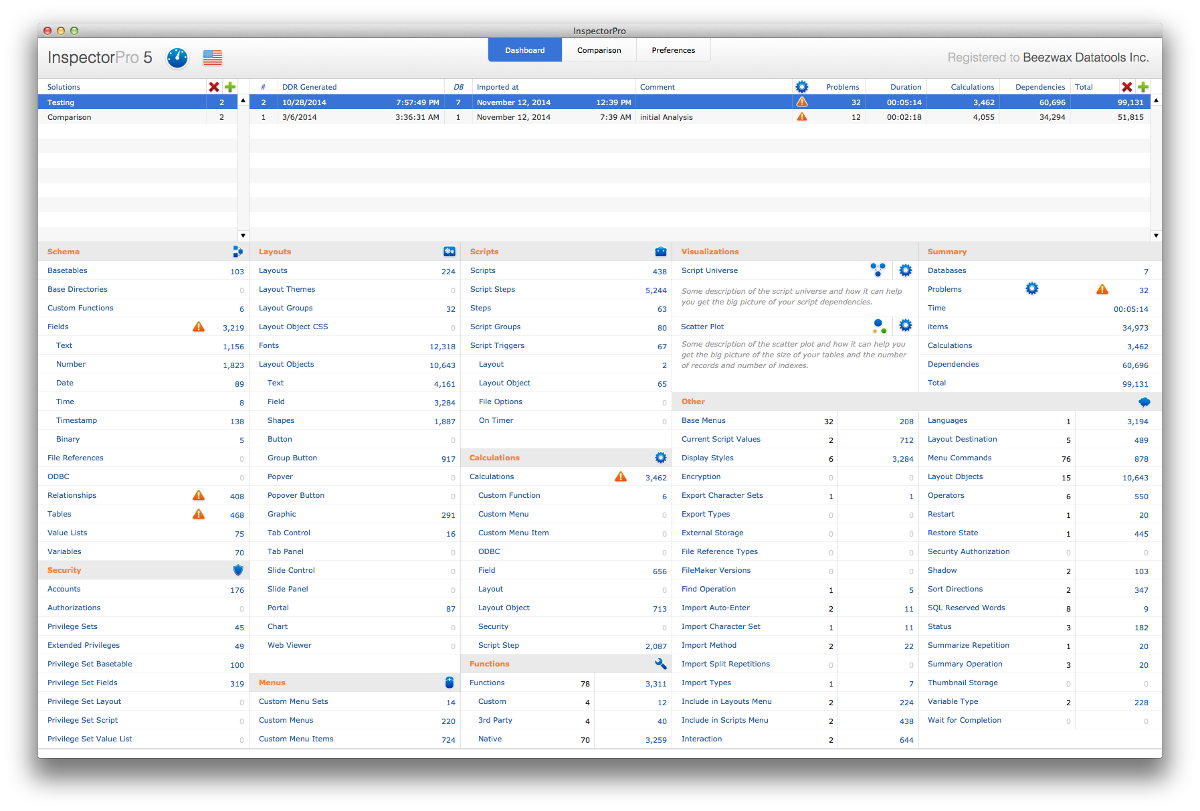Click the clock icon beside InspectorPro 5
1200x811 pixels.
coord(177,58)
